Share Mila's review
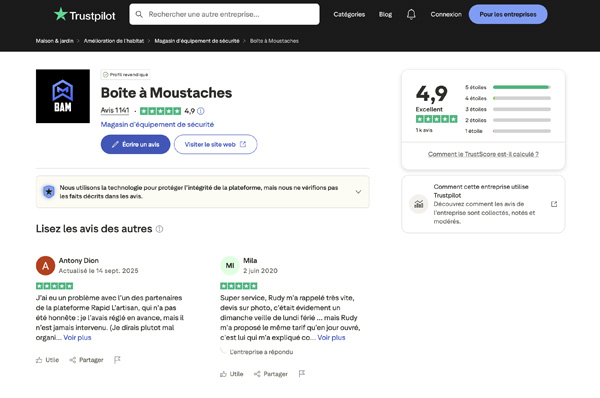This screenshot has height=398, width=600. [x=271, y=374]
